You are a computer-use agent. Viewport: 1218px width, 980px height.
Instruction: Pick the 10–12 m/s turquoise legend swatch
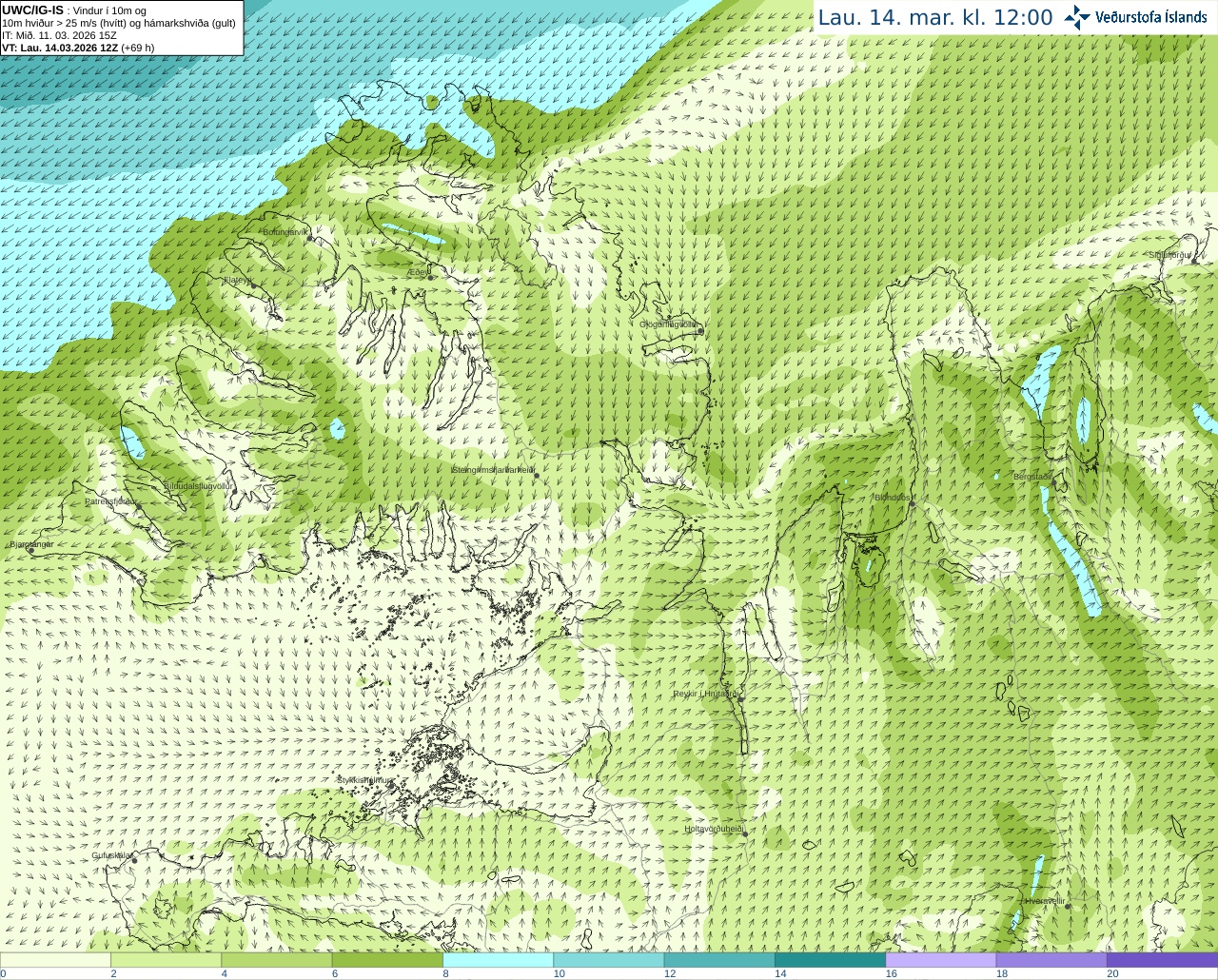tap(608, 960)
